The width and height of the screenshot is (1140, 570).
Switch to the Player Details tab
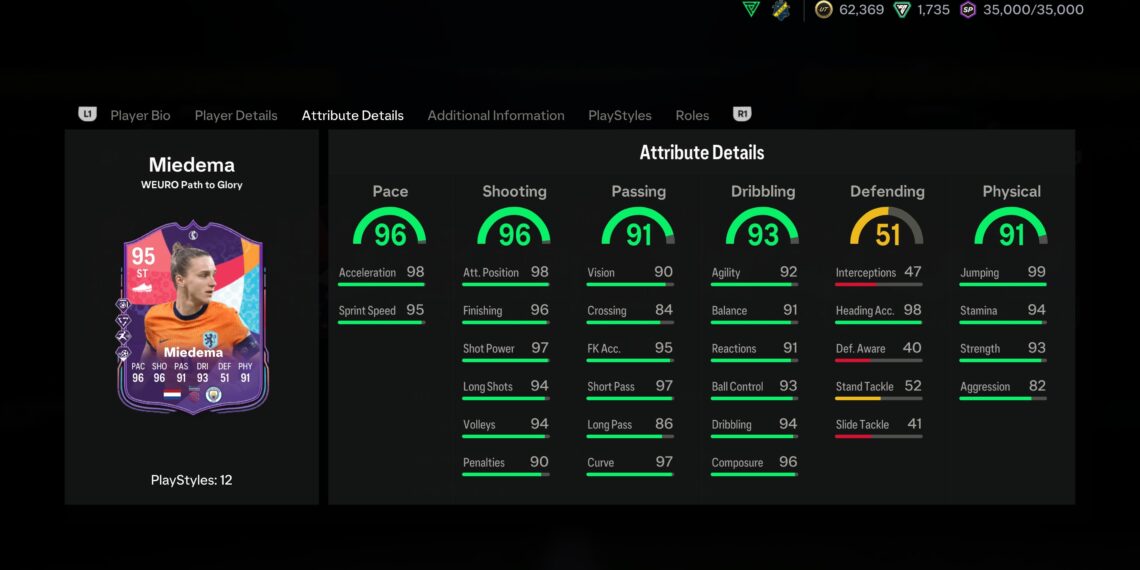(236, 115)
